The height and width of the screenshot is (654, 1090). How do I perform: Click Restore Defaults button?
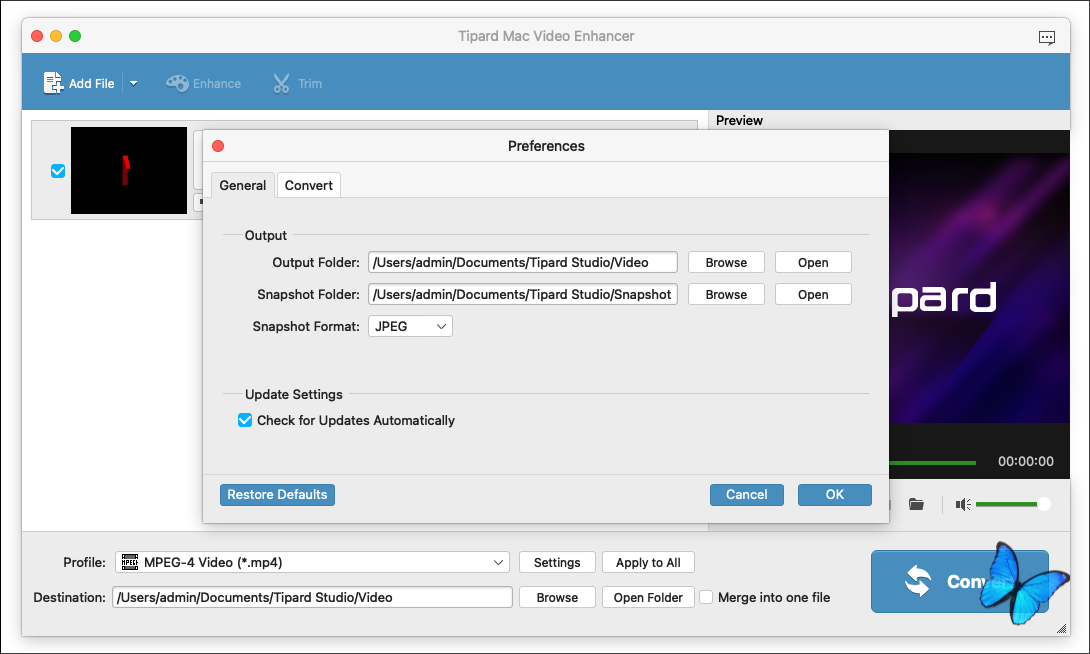(277, 495)
